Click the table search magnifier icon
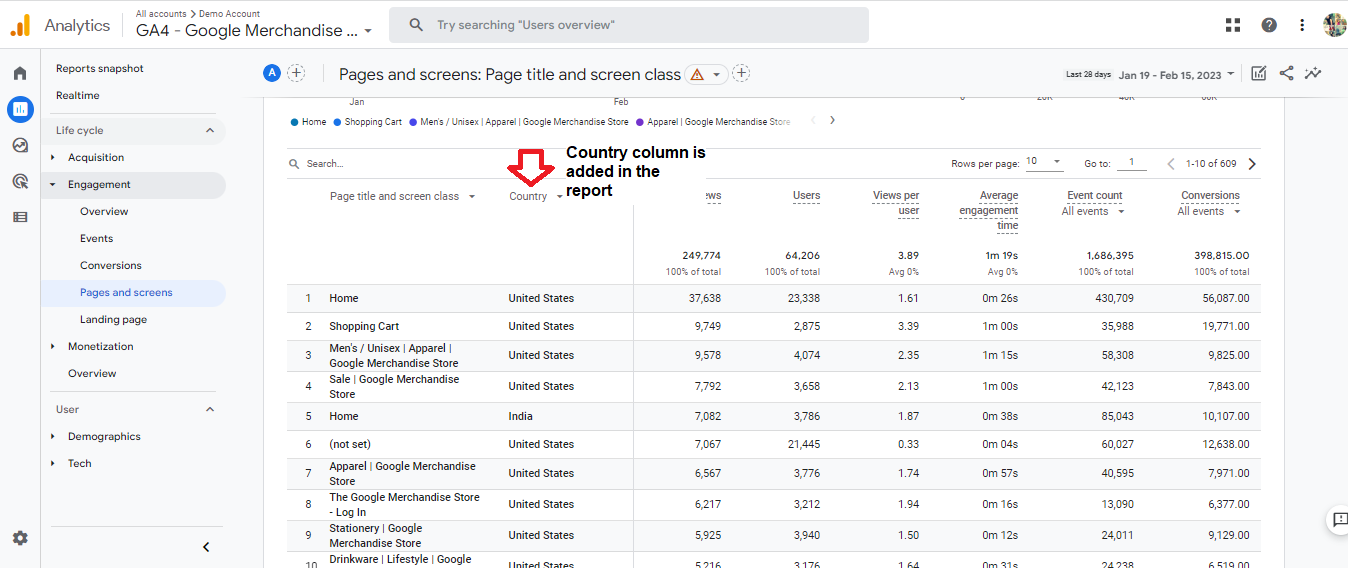This screenshot has height=568, width=1348. tap(294, 164)
